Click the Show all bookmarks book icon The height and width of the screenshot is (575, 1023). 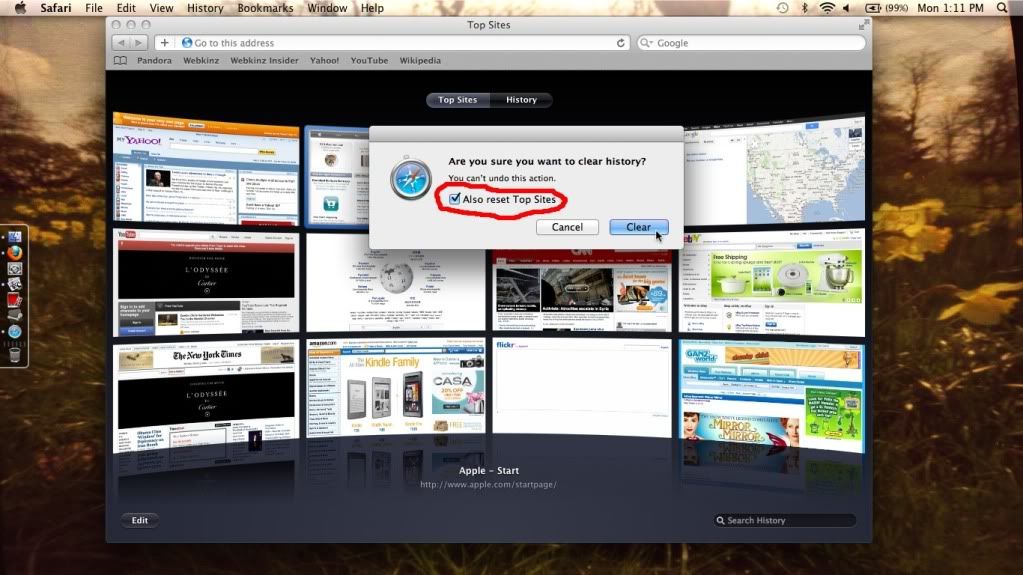[120, 60]
